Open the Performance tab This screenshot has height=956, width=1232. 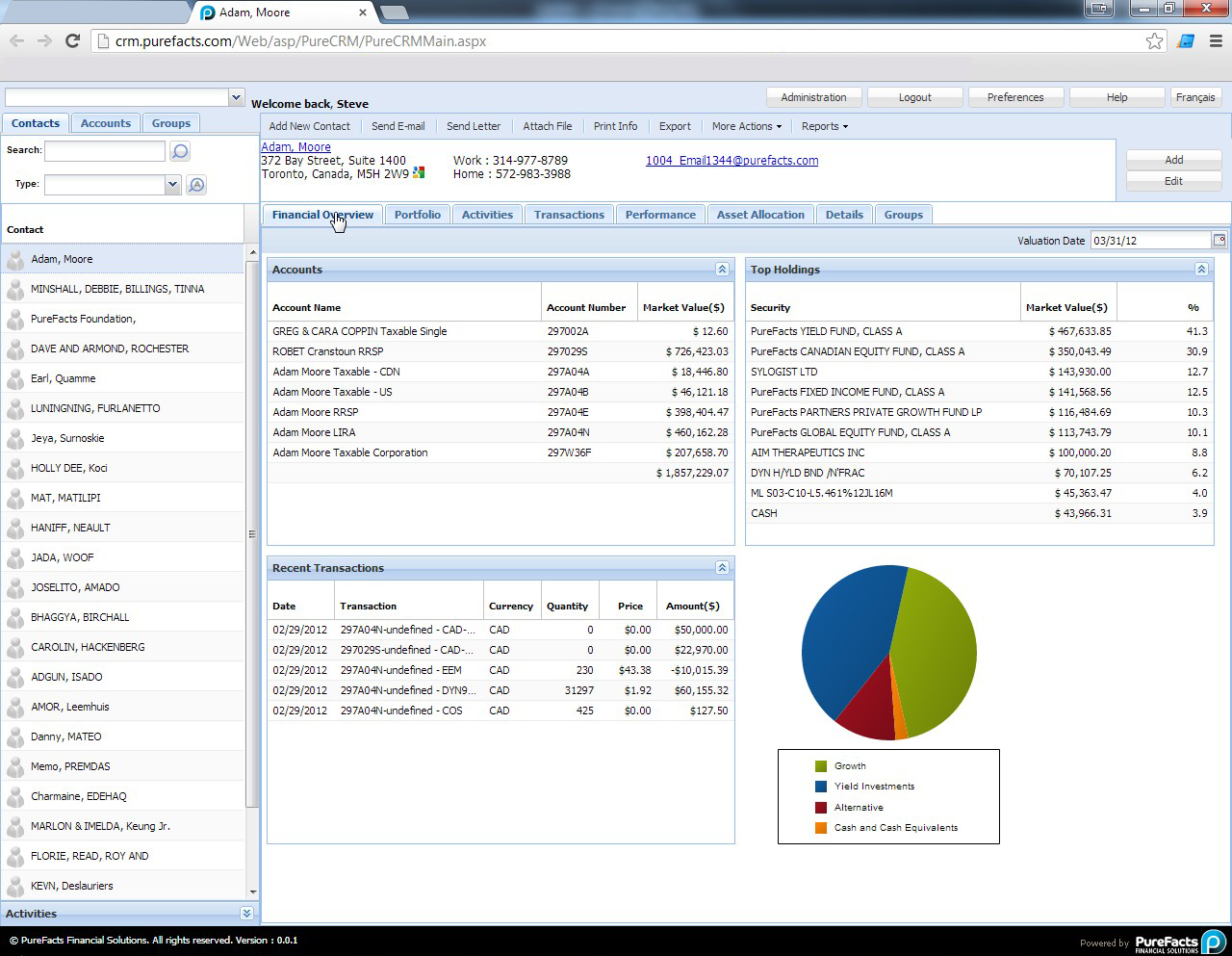point(660,215)
